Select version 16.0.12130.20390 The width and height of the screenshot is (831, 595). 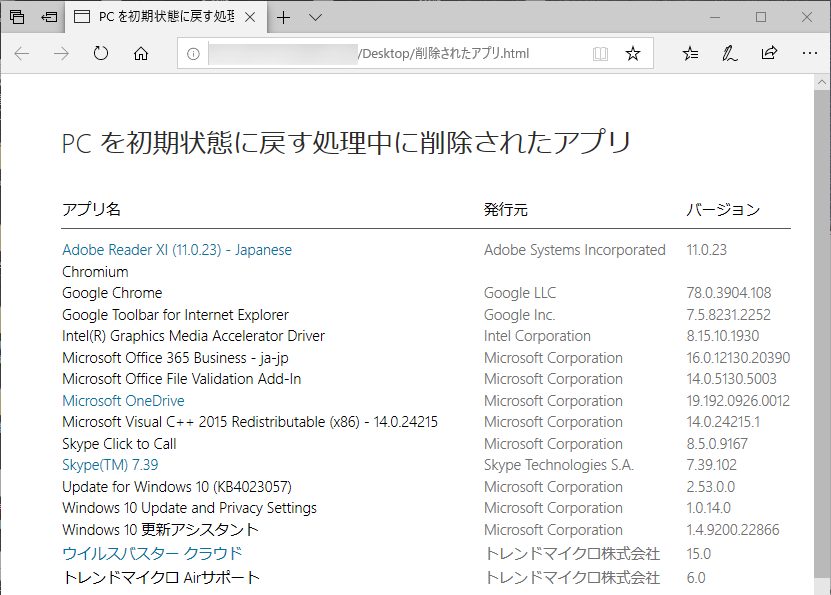click(738, 358)
